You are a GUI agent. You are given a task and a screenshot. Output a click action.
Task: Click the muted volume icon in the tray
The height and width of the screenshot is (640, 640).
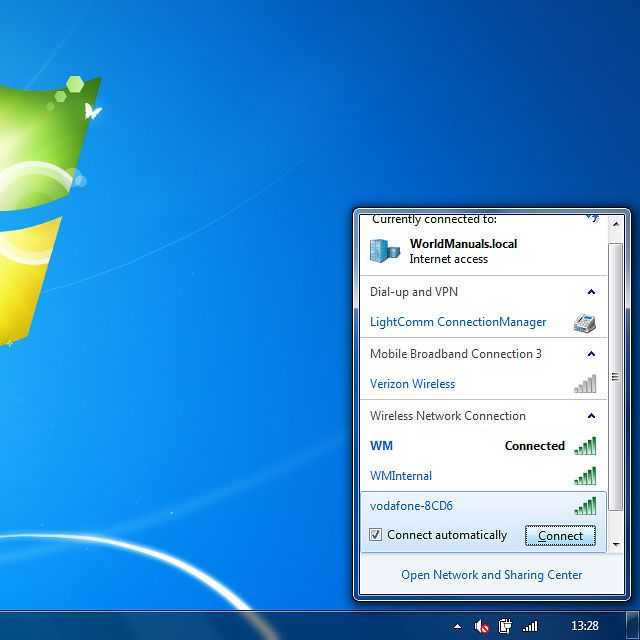pos(482,626)
